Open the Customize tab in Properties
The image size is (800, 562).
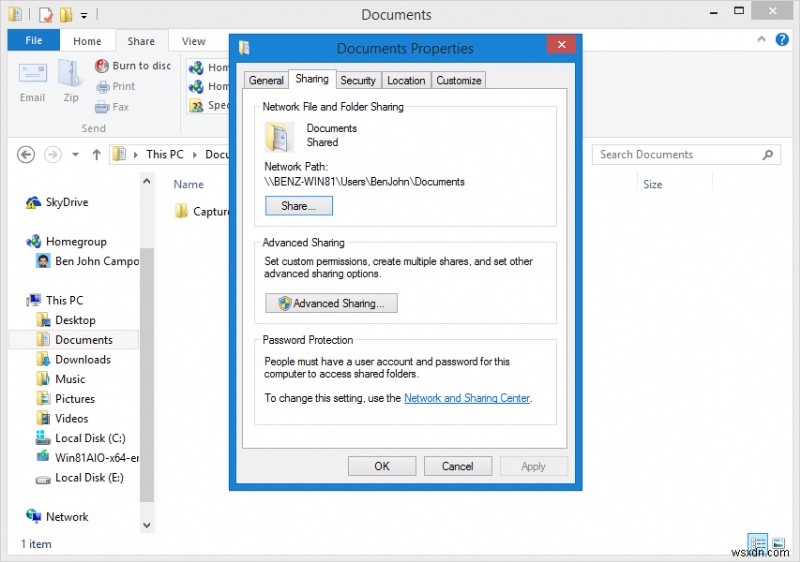(x=458, y=80)
